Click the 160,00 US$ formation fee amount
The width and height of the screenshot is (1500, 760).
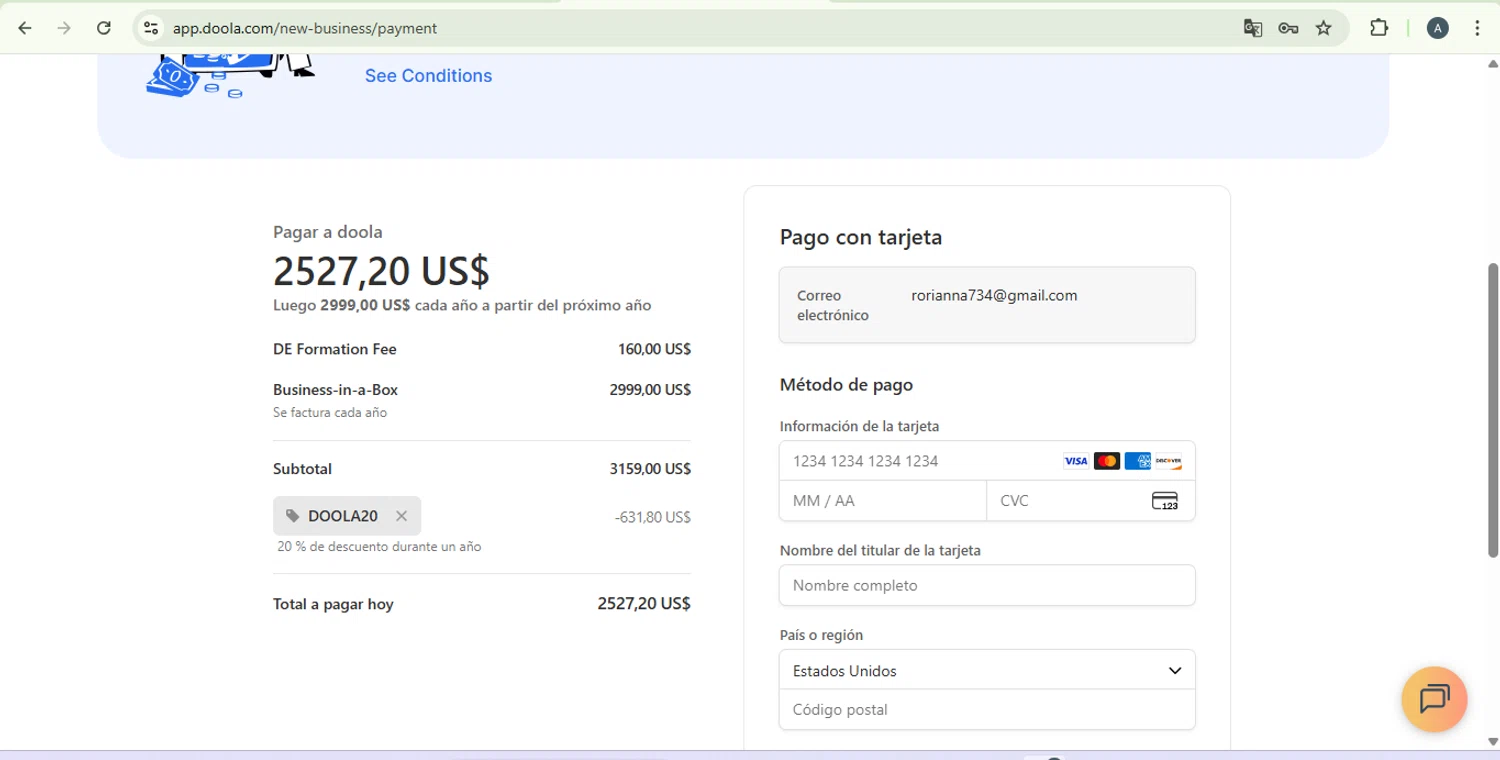[654, 349]
